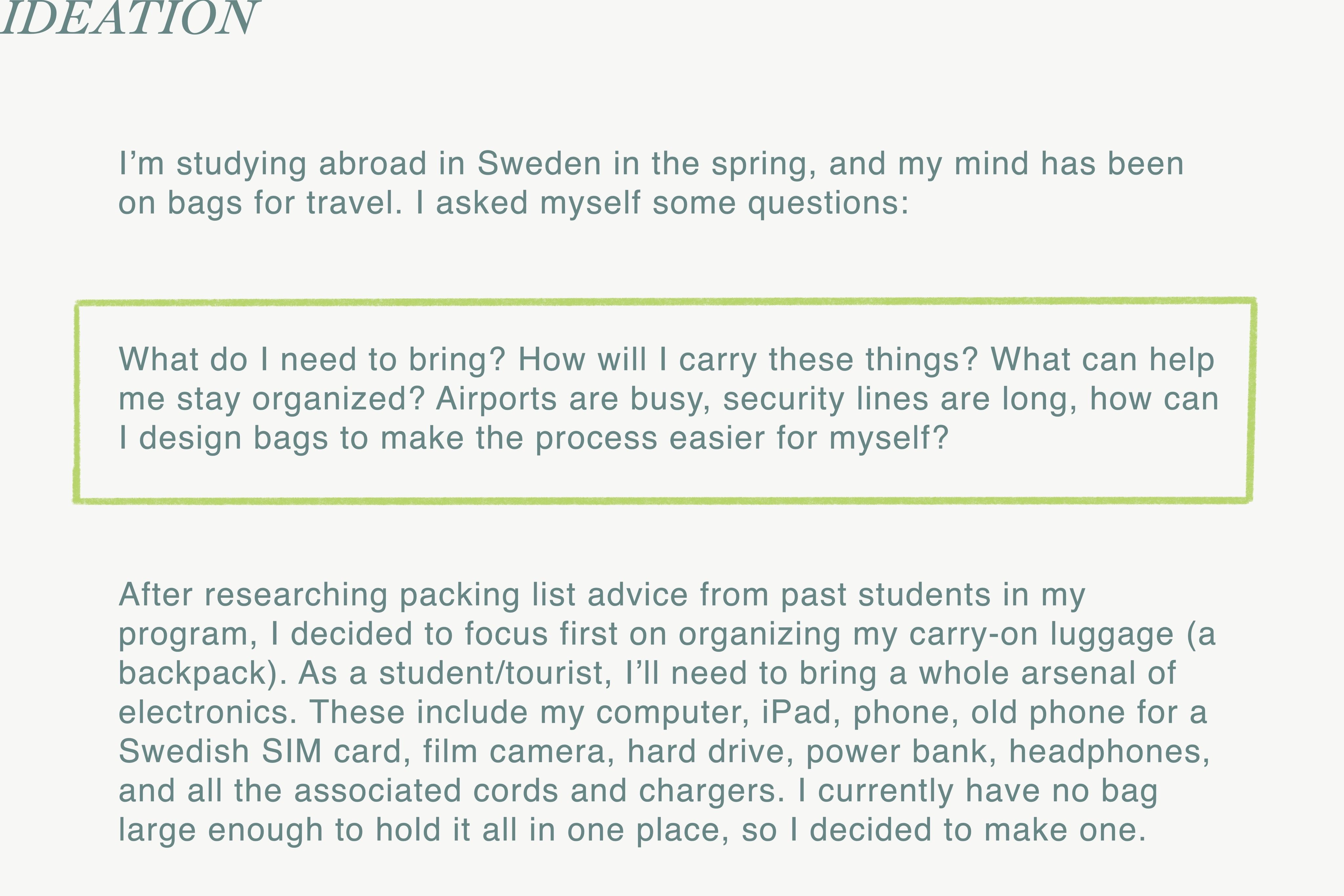1344x896 pixels.
Task: Click the word "headphones"
Action: coord(1109,751)
